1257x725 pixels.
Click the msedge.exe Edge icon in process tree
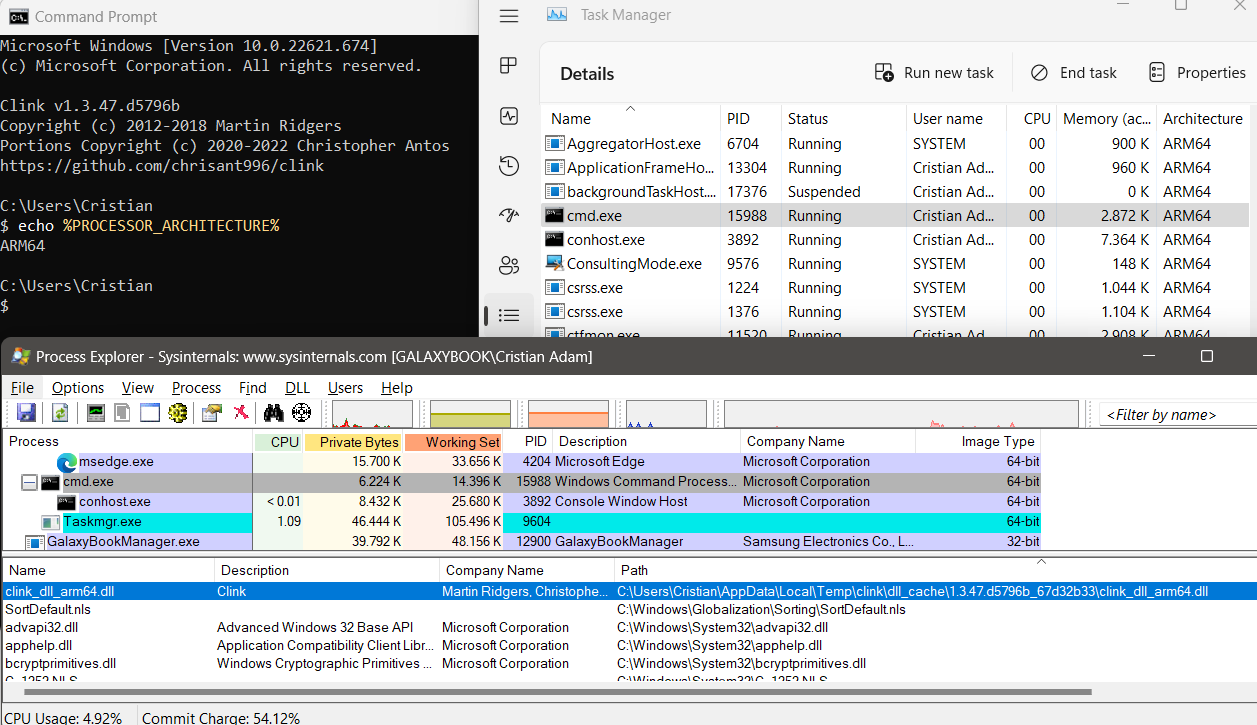coord(67,462)
